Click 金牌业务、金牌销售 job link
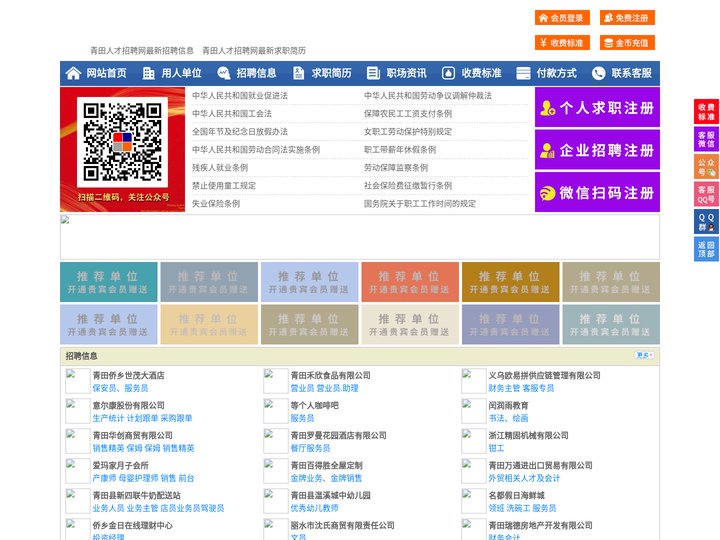The image size is (720, 540). point(326,478)
